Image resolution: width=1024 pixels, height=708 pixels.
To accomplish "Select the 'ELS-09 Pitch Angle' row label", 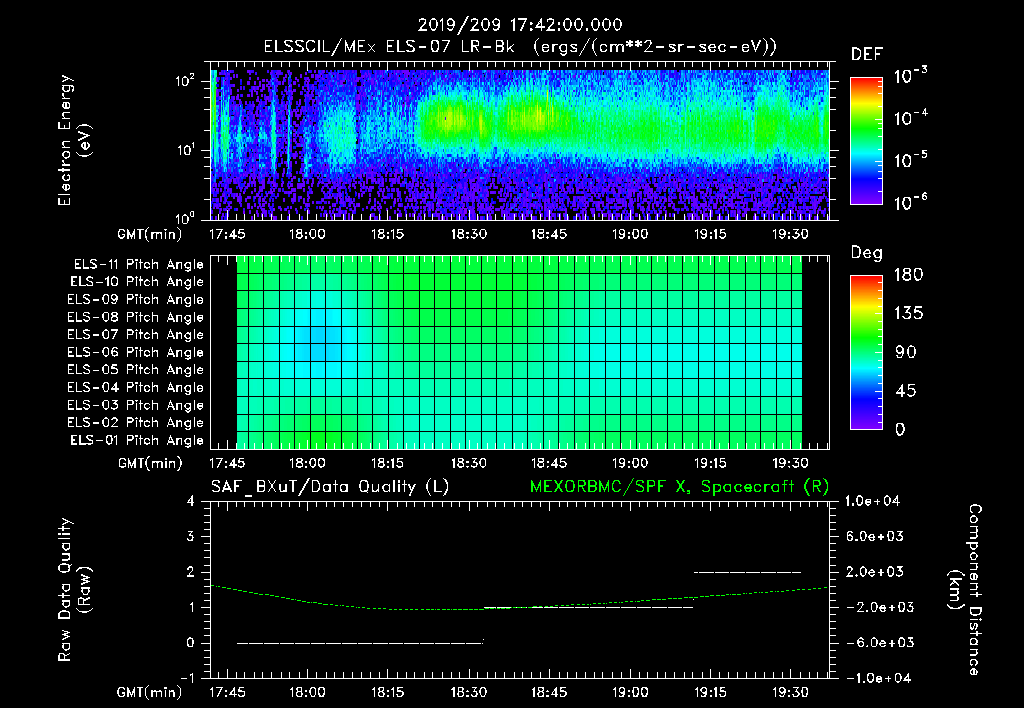I will click(136, 300).
